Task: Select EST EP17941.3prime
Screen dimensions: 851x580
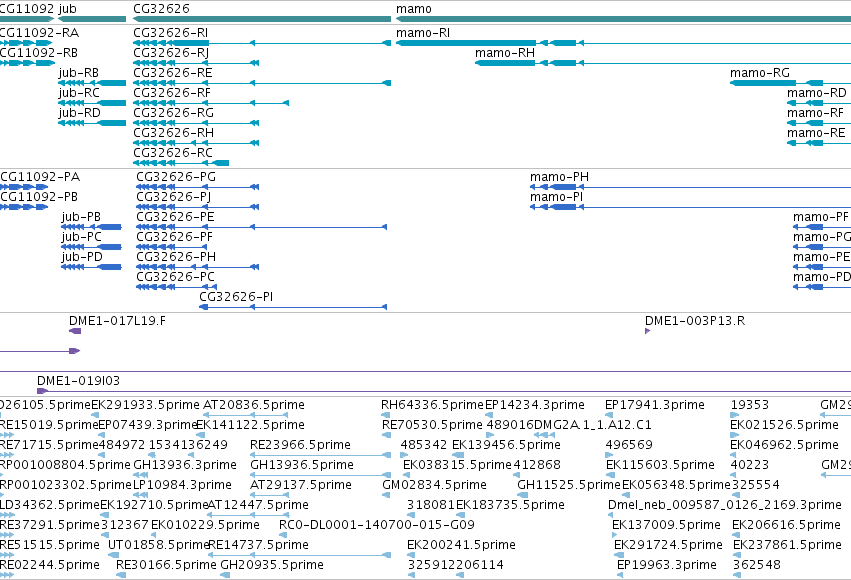Action: pos(655,405)
